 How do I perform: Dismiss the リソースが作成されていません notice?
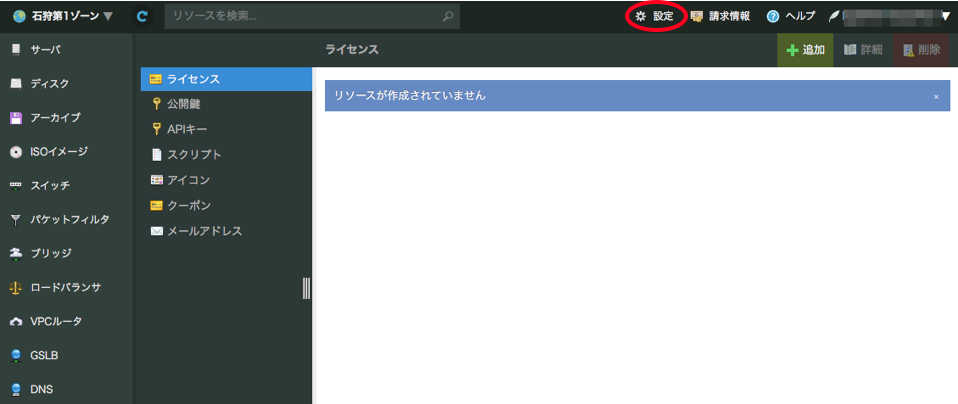936,97
